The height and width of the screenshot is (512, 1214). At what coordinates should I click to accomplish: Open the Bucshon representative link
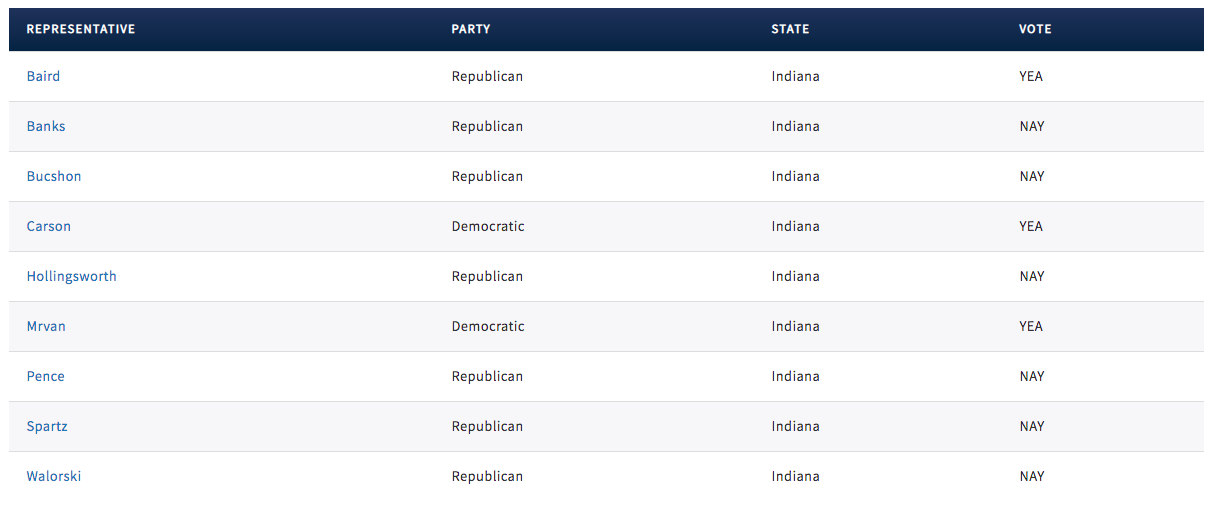coord(54,176)
